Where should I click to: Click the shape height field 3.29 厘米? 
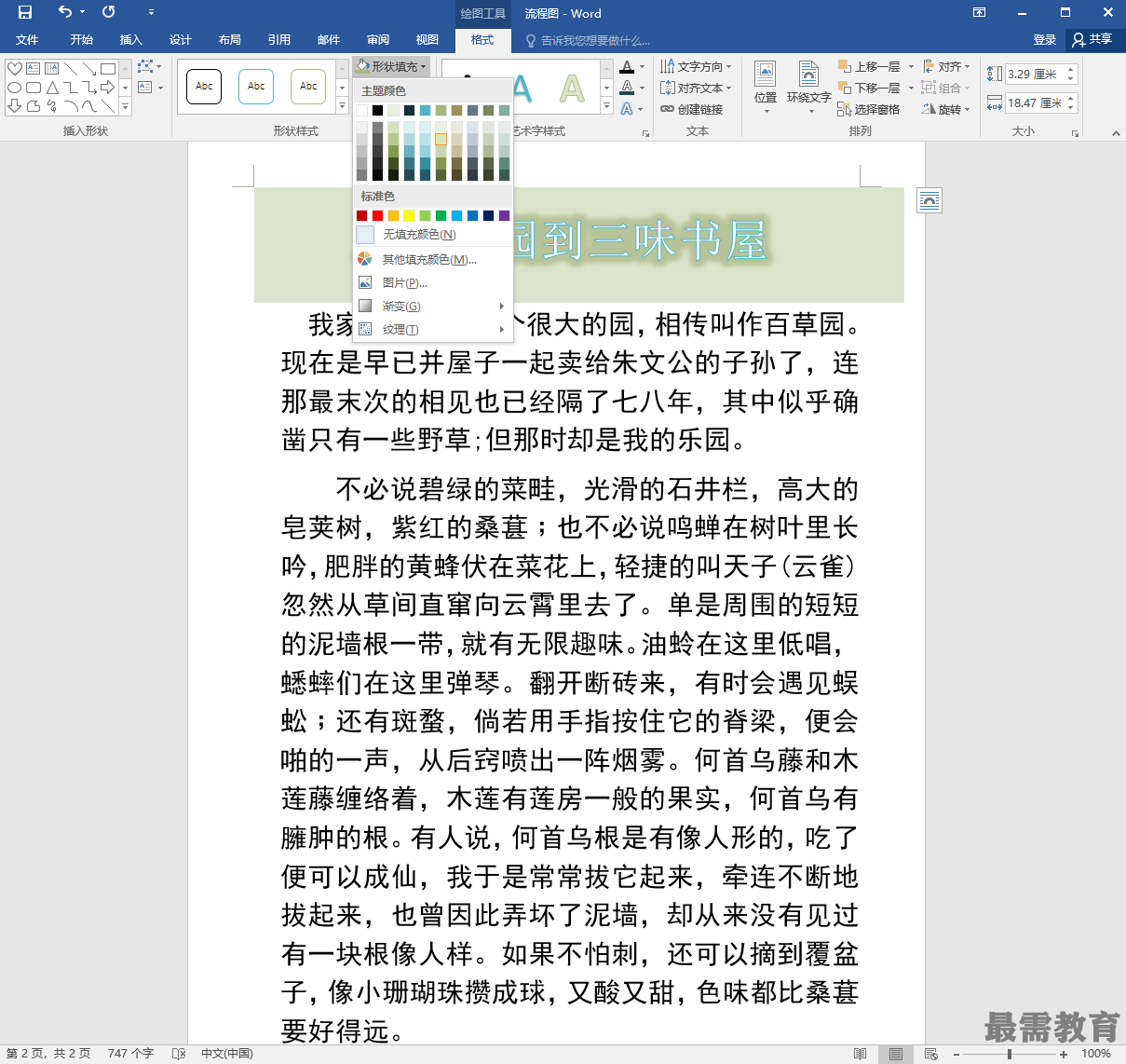1036,74
